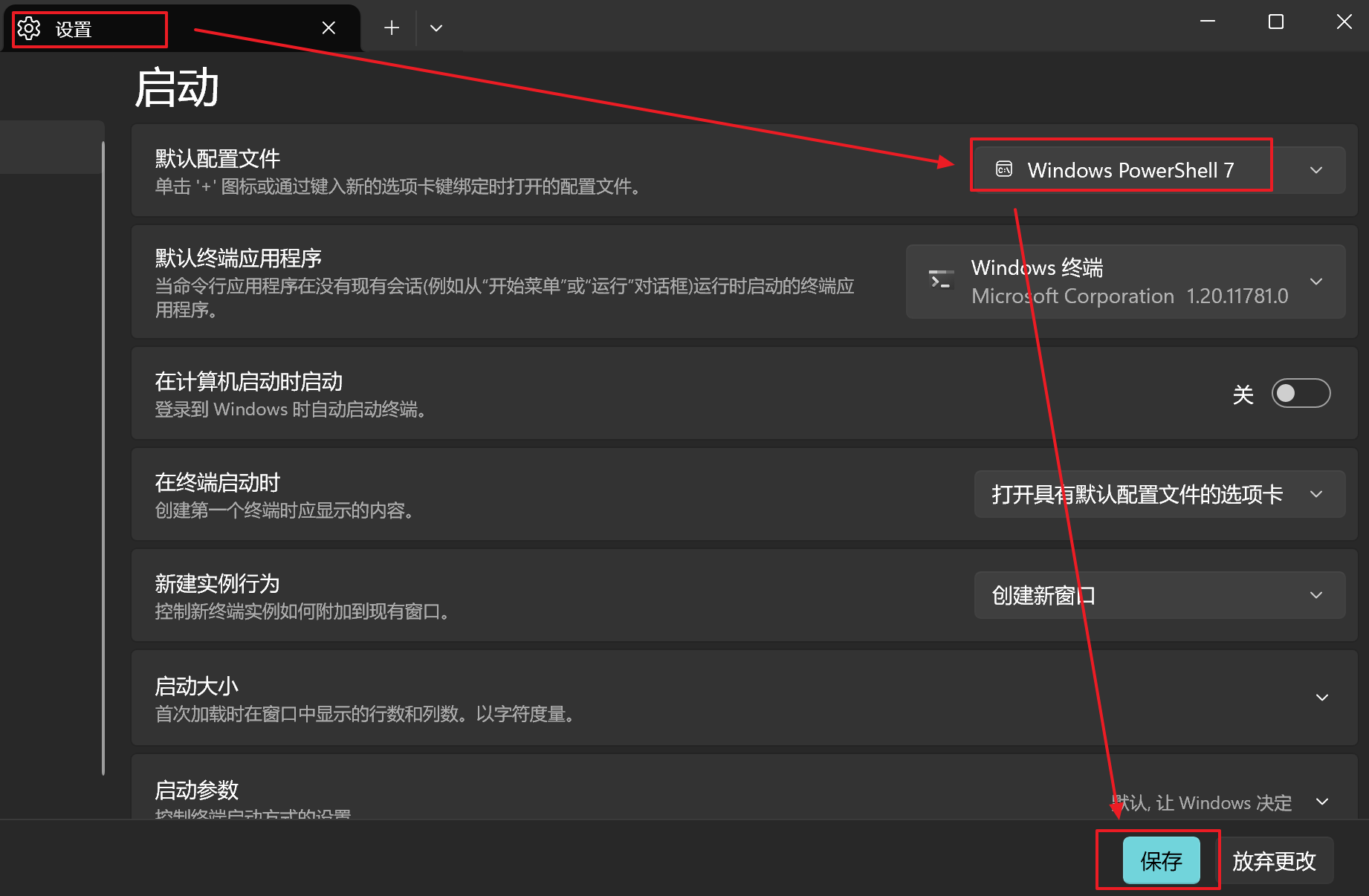Image resolution: width=1369 pixels, height=896 pixels.
Task: Open the 默认终端应用程序 dropdown
Action: click(1126, 282)
